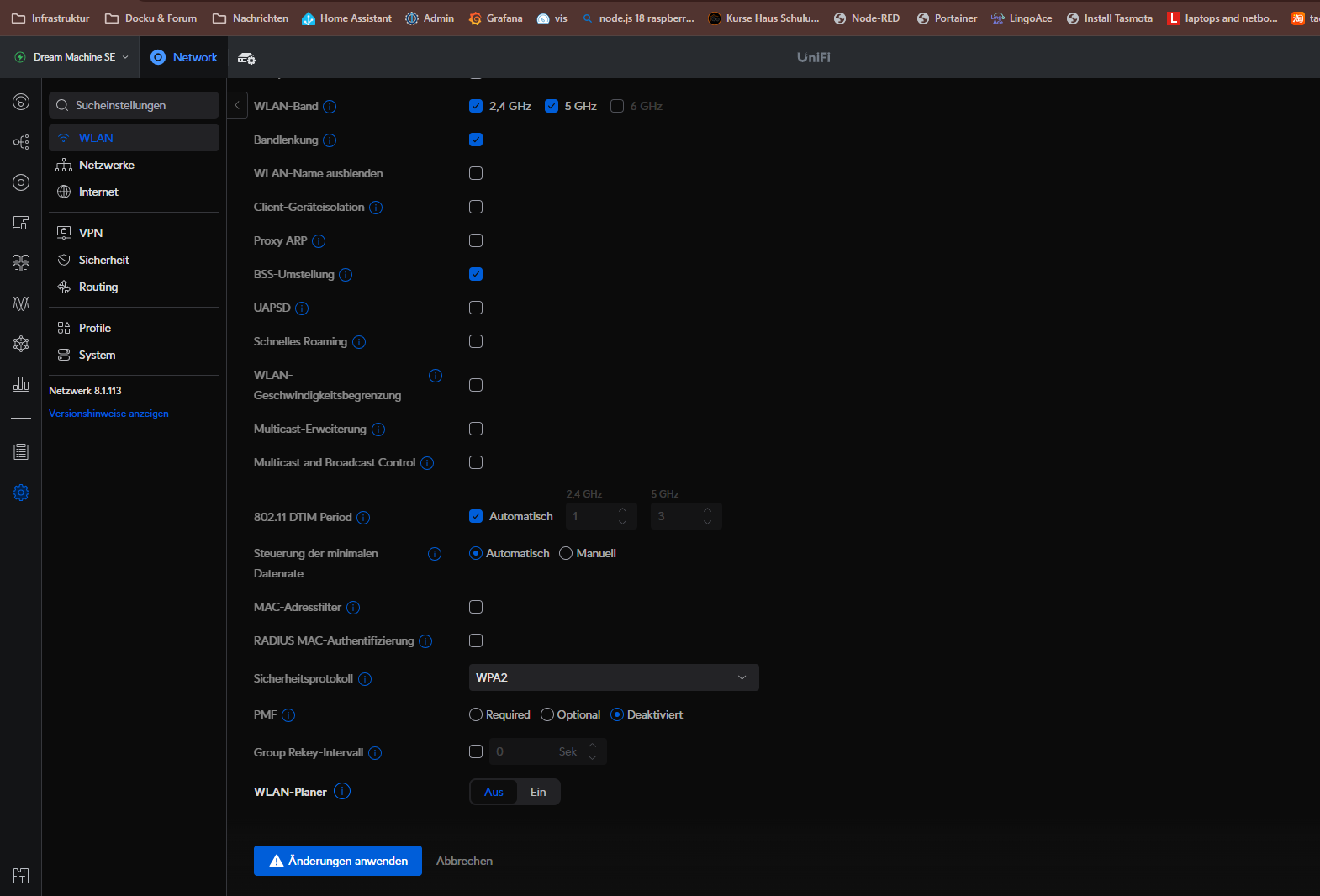This screenshot has height=896, width=1320.
Task: Click the bottom-left grid icon in left rail
Action: [21, 875]
